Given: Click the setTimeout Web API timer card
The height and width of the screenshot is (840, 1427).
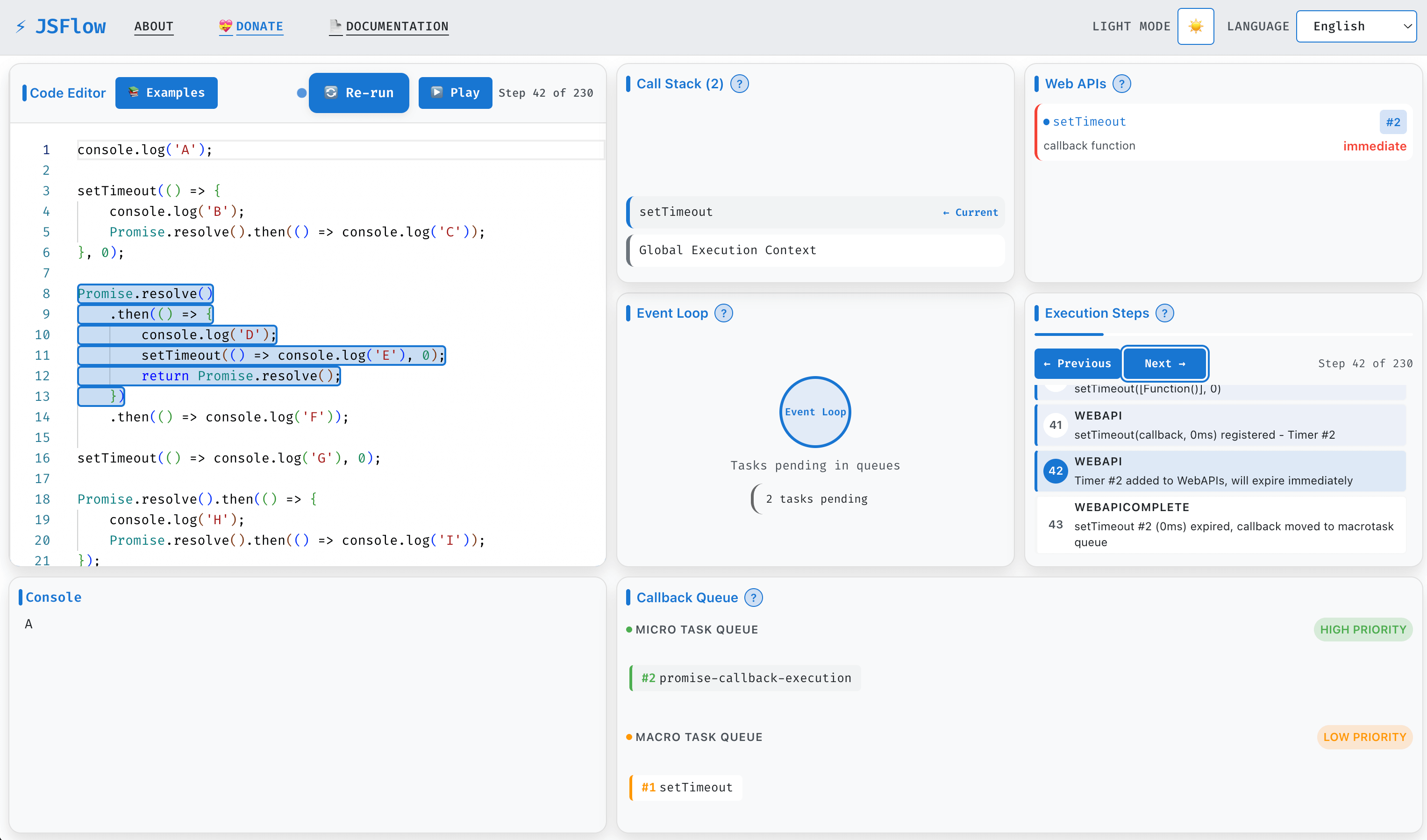Looking at the screenshot, I should point(1223,133).
